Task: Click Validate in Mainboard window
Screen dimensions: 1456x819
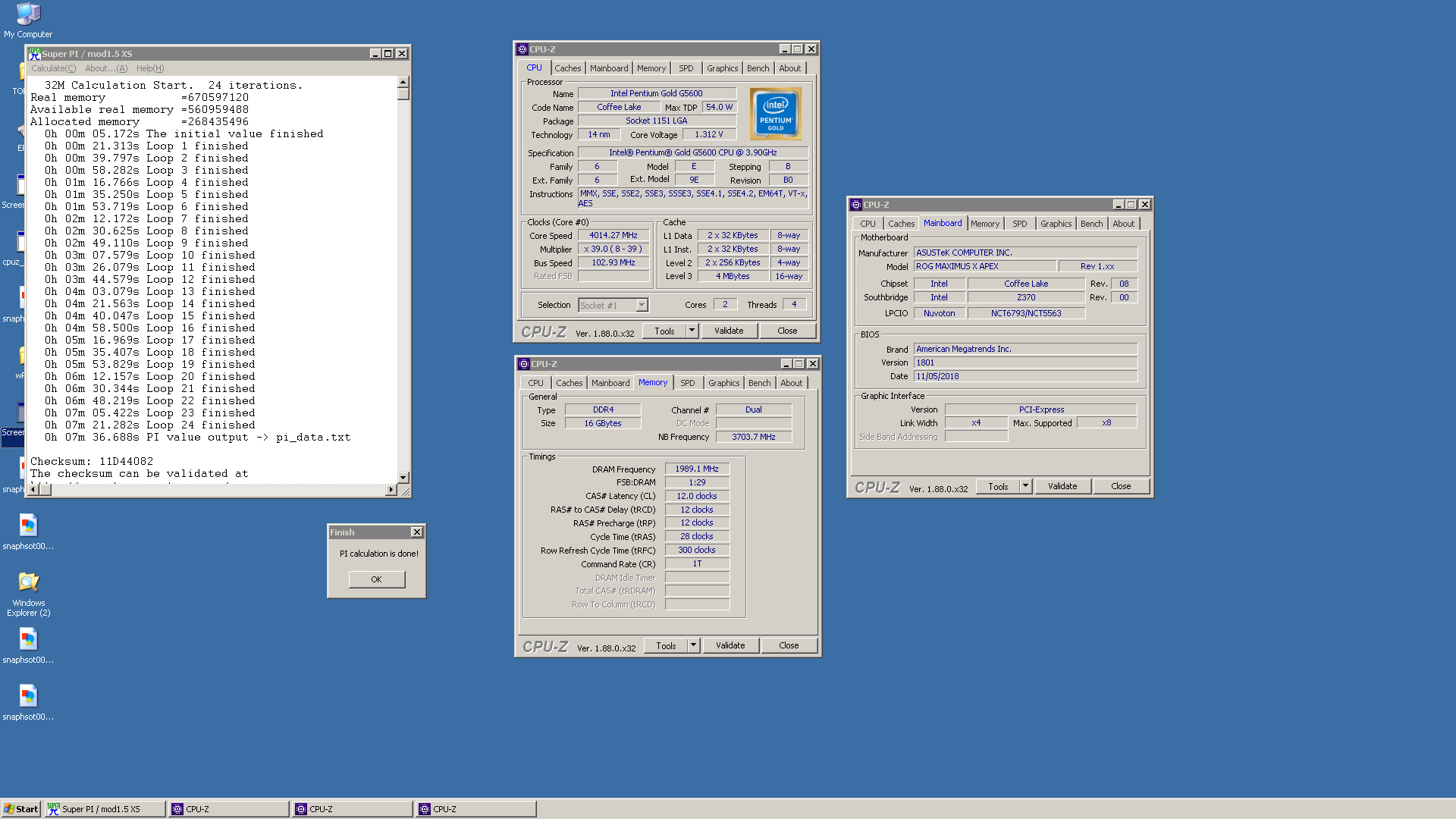Action: [x=1062, y=486]
